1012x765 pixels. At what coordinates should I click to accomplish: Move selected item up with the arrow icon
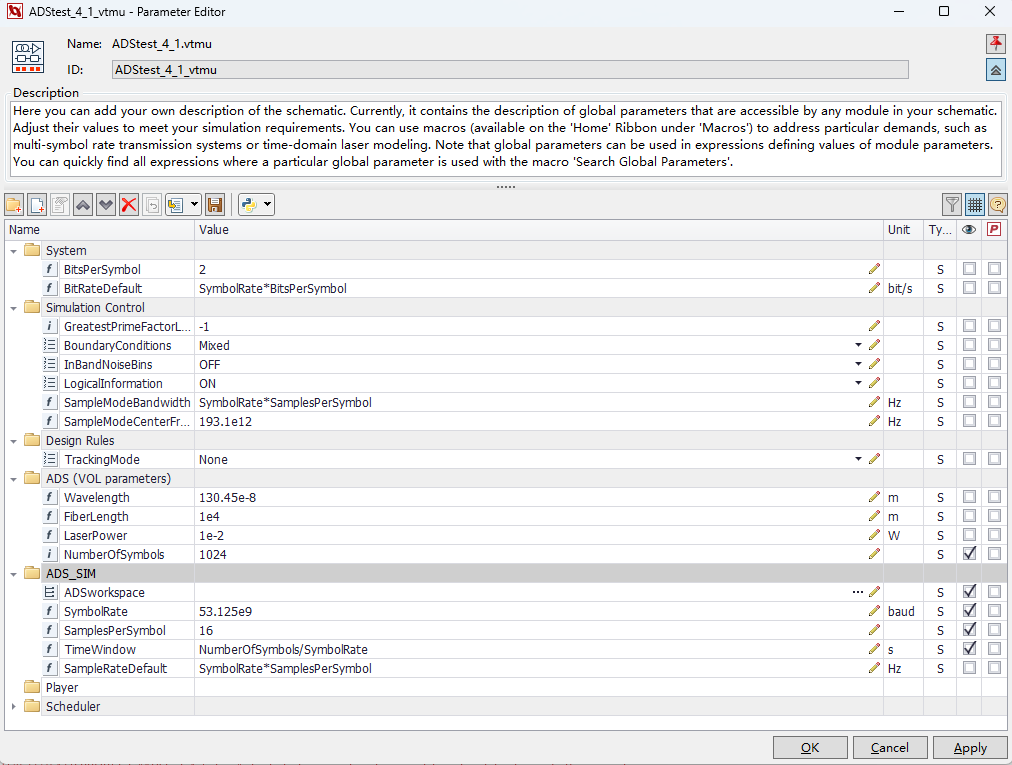click(83, 205)
